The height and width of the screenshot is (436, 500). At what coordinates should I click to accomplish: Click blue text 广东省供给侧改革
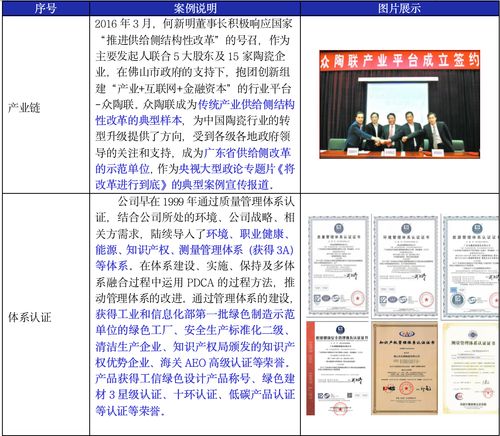(x=247, y=153)
